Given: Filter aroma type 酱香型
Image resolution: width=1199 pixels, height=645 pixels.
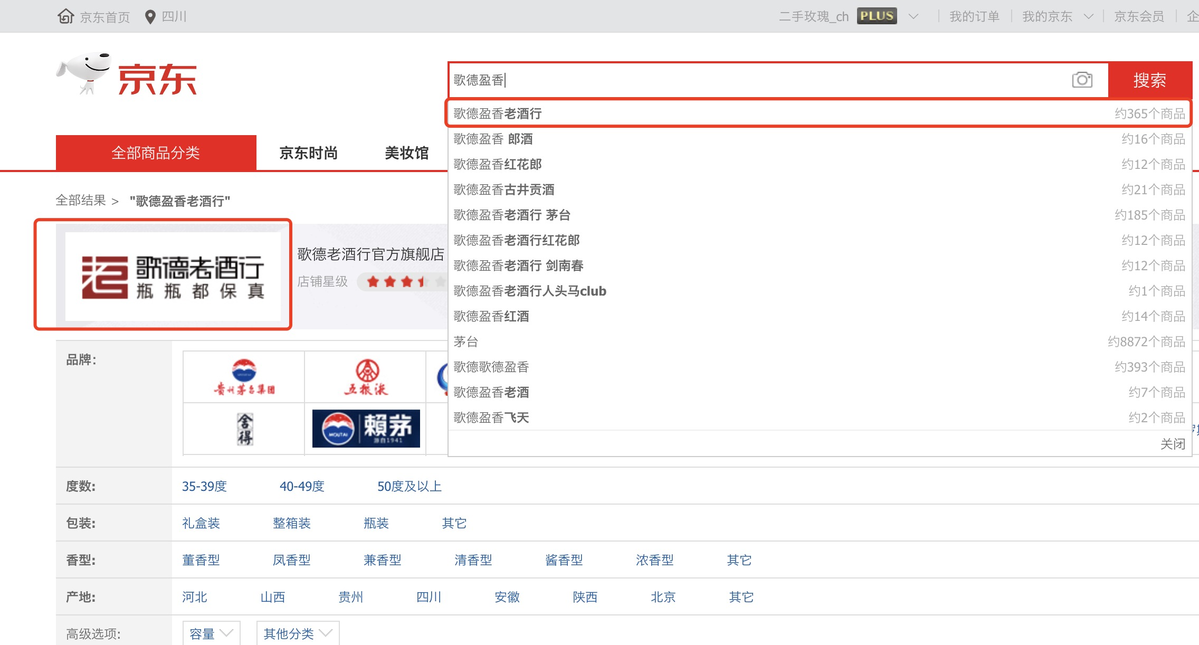Looking at the screenshot, I should tap(564, 560).
